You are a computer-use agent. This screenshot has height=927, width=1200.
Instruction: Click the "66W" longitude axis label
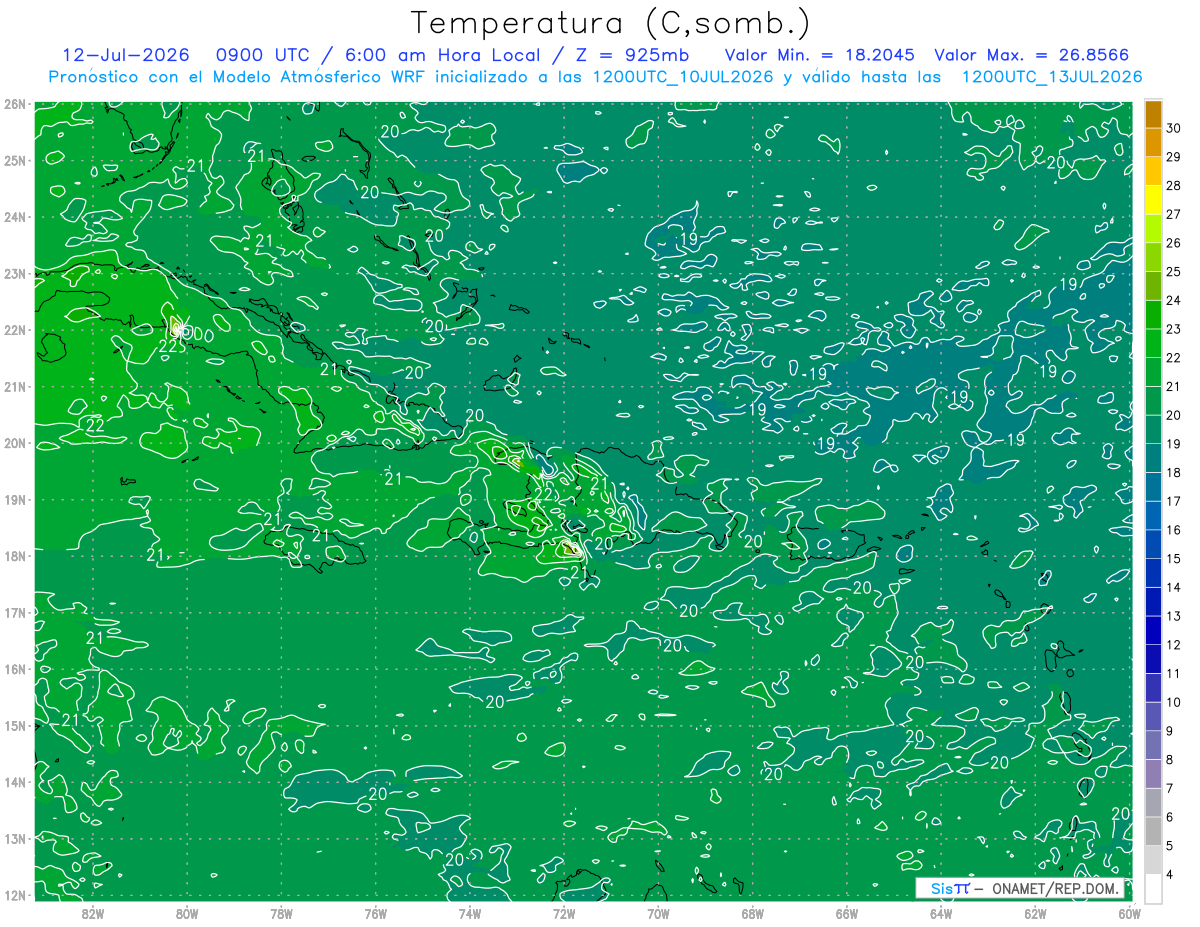(x=846, y=913)
